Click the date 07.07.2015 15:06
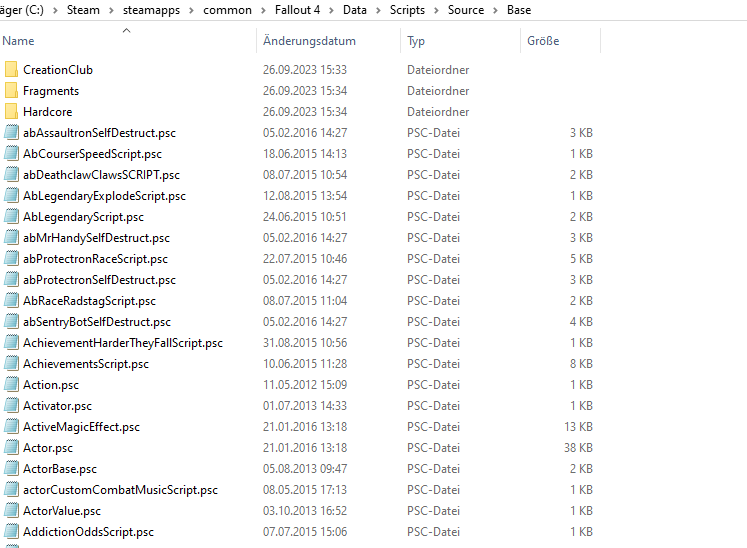This screenshot has height=548, width=747. tap(305, 531)
